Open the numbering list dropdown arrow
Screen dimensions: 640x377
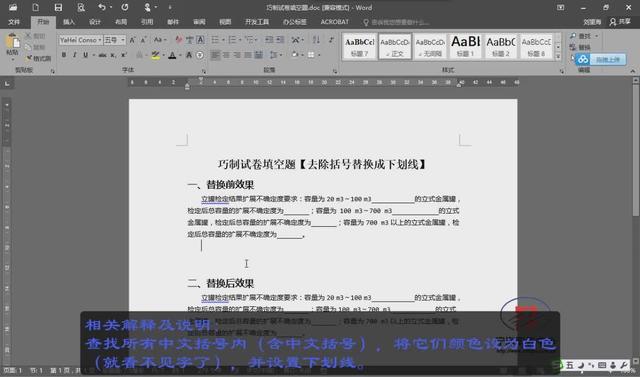tap(240, 40)
